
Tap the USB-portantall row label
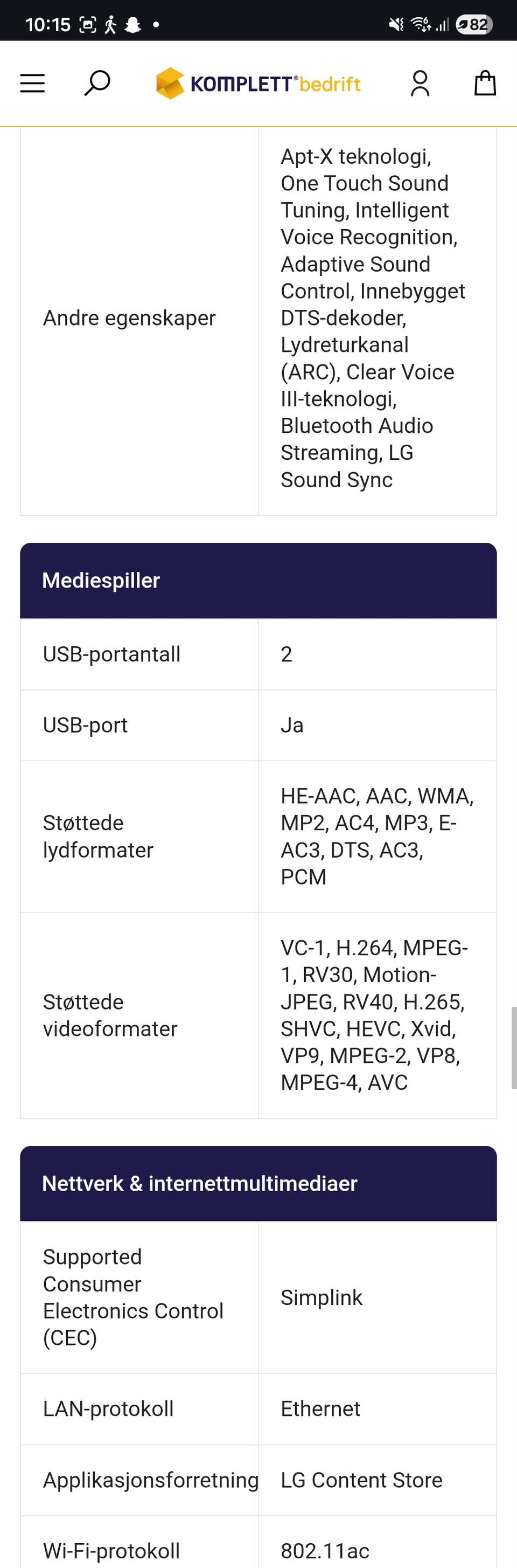point(111,654)
